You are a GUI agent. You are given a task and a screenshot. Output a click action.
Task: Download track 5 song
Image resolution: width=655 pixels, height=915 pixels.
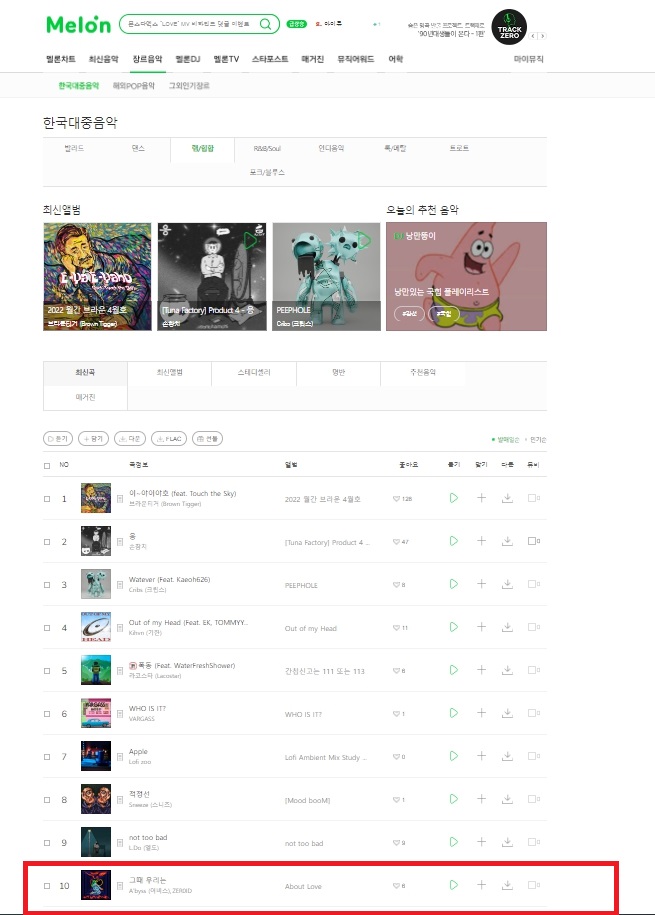pyautogui.click(x=507, y=670)
